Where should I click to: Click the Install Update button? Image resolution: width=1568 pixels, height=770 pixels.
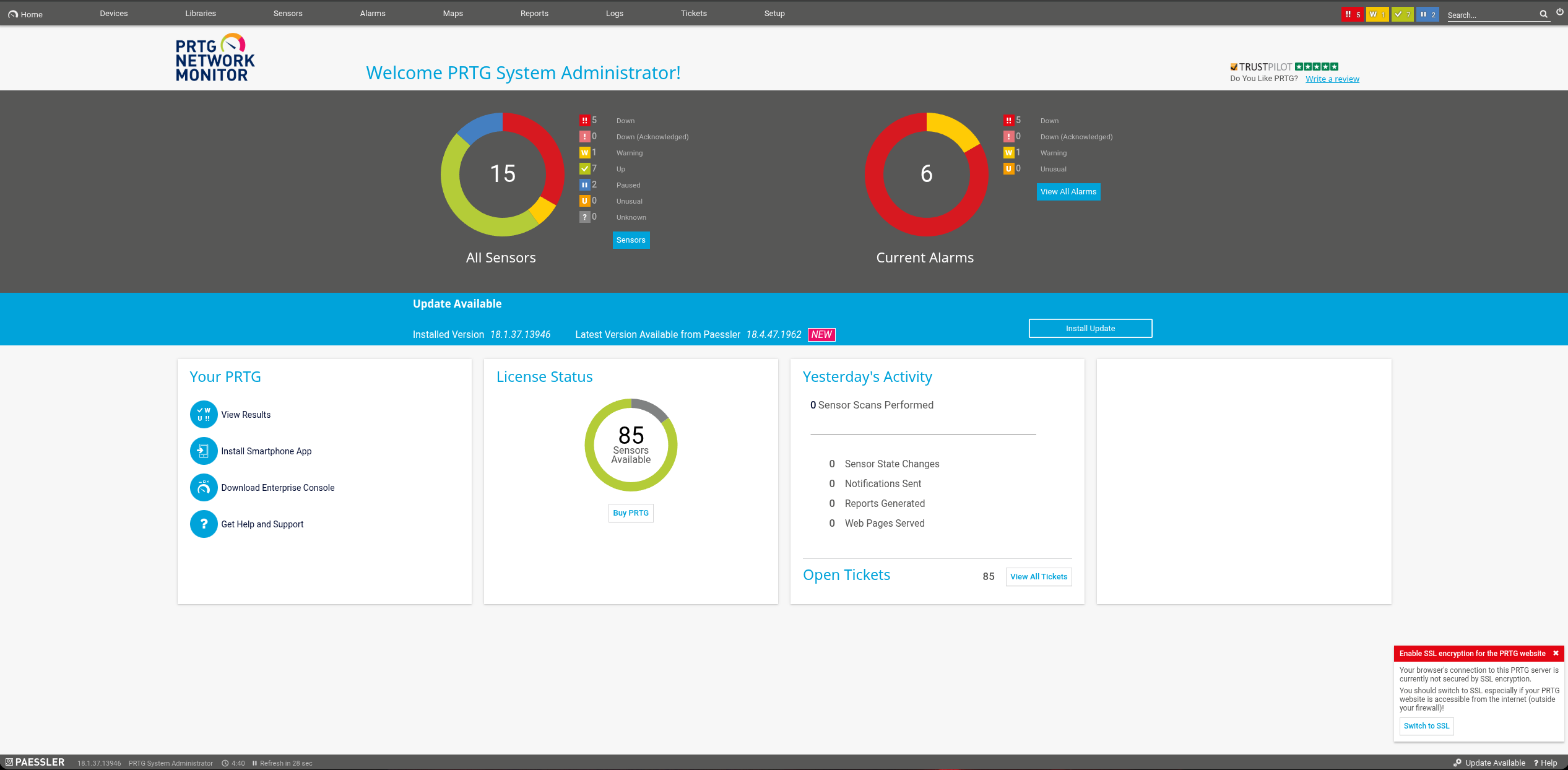(x=1090, y=329)
